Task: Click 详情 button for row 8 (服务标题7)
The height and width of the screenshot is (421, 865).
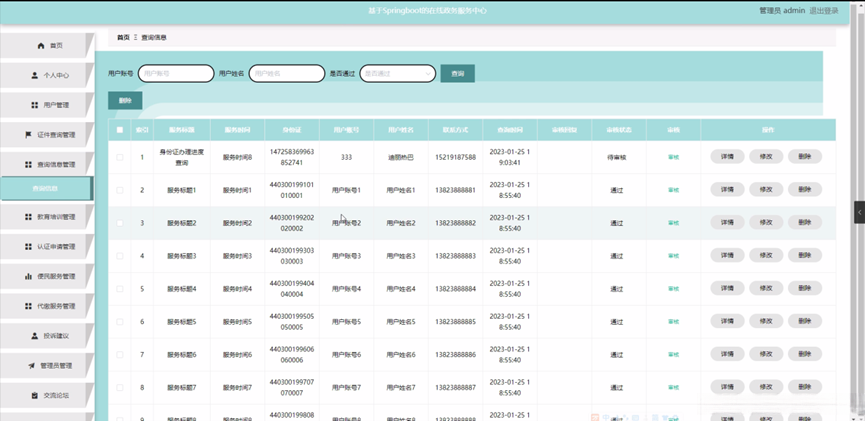Action: (x=727, y=387)
